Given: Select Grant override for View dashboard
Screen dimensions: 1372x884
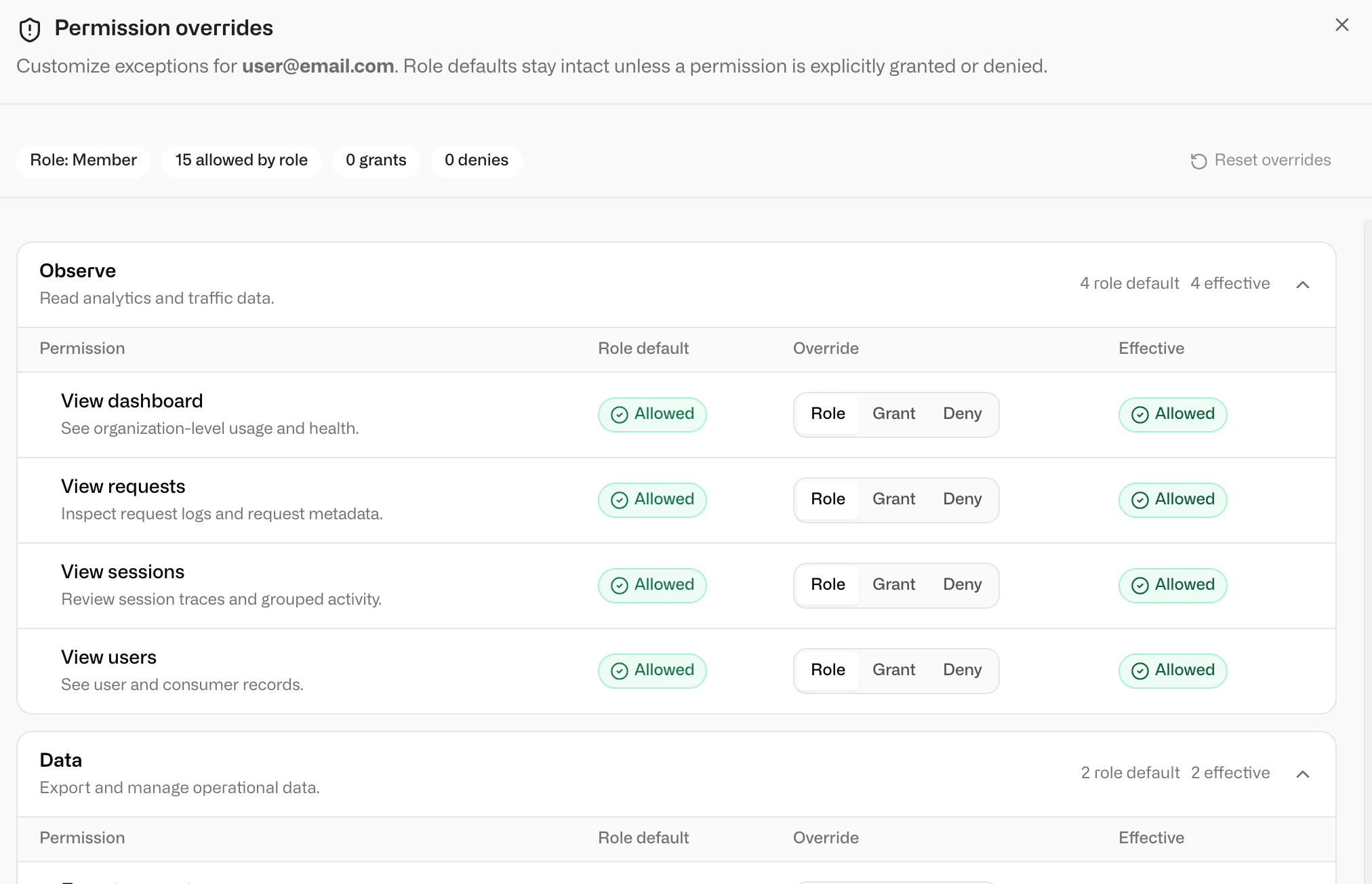Looking at the screenshot, I should tap(893, 414).
